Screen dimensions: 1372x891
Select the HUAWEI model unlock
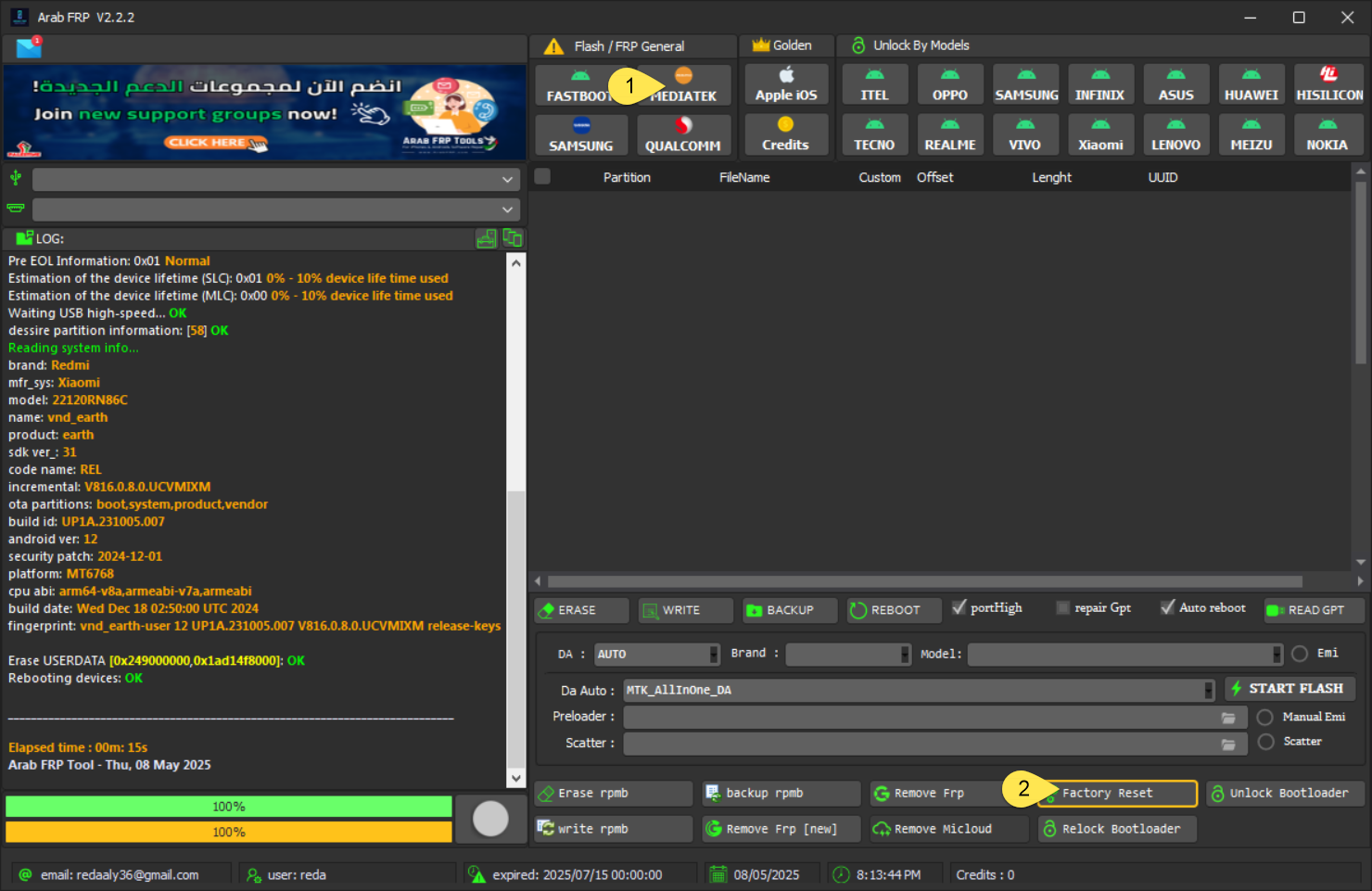click(x=1251, y=84)
